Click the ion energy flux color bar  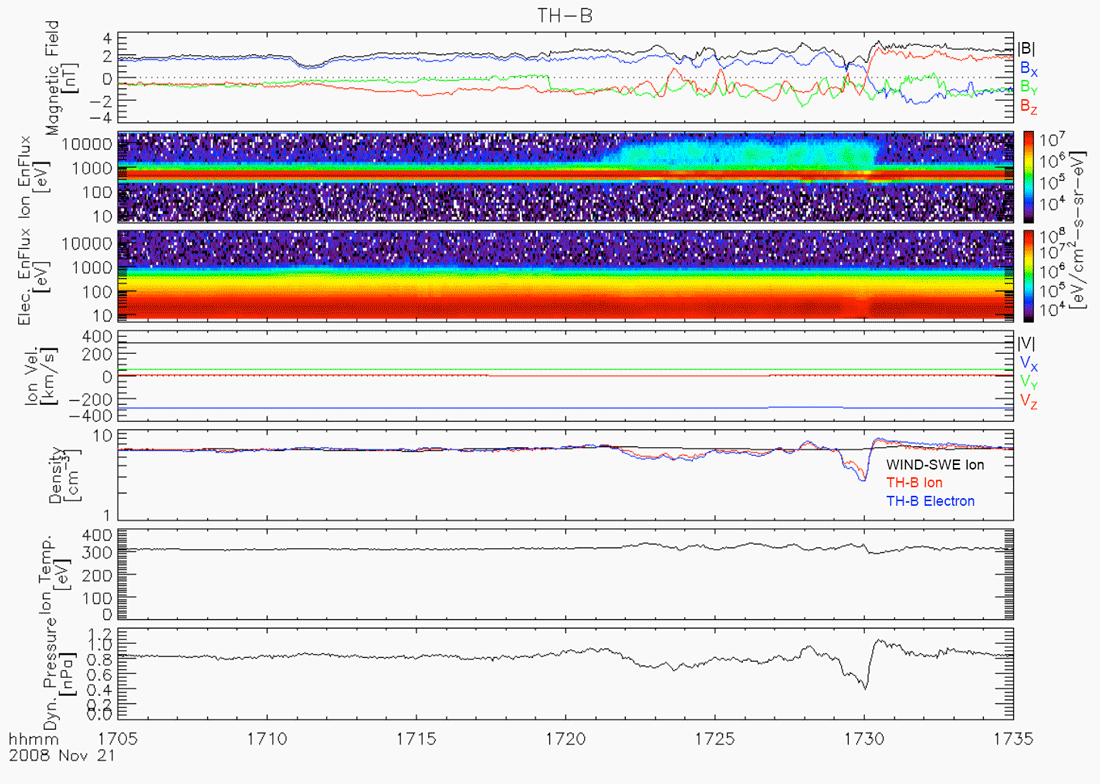coord(1027,176)
